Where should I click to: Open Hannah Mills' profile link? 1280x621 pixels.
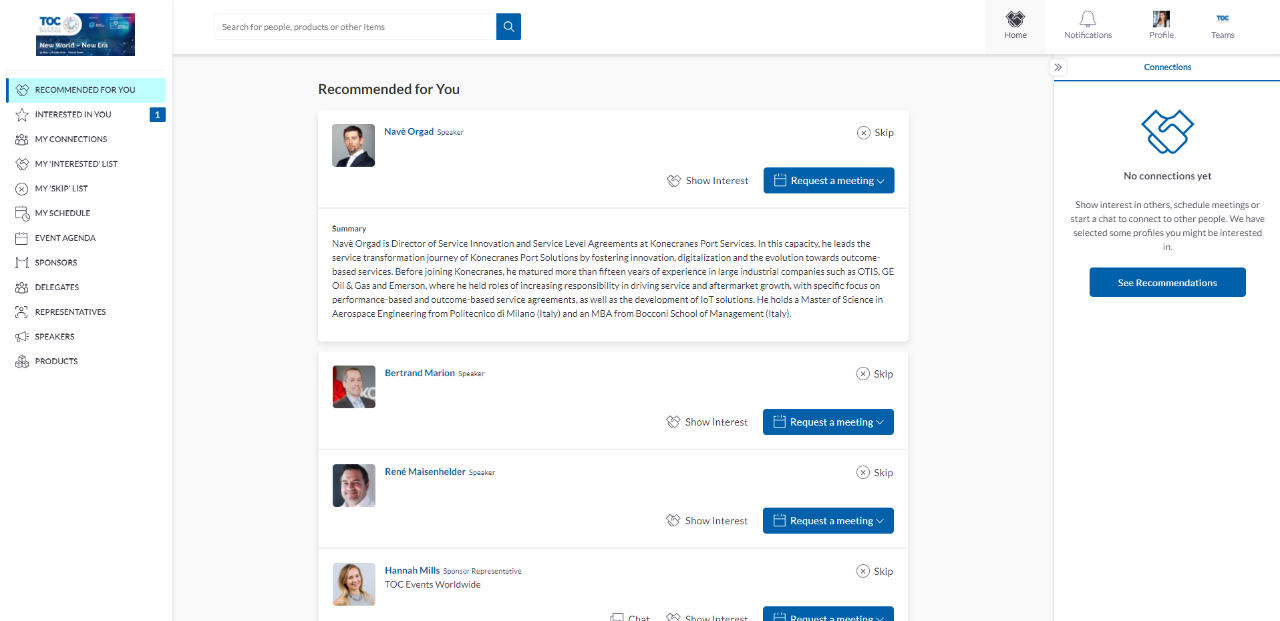(x=412, y=571)
